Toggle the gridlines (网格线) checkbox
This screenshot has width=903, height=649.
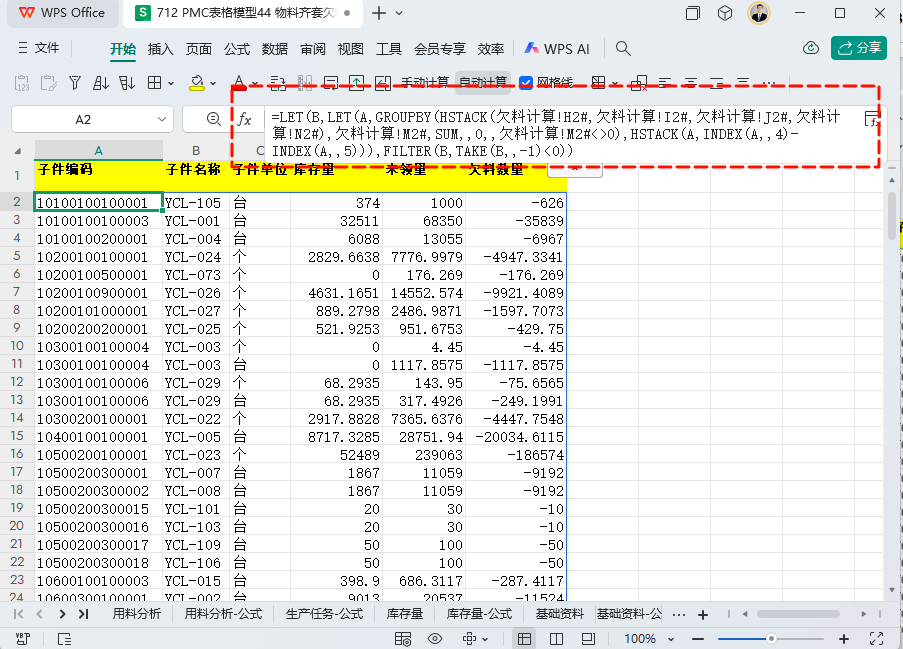526,83
